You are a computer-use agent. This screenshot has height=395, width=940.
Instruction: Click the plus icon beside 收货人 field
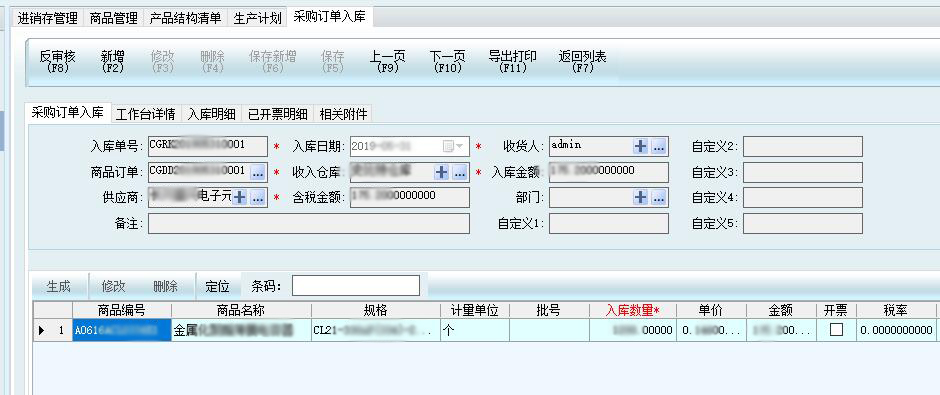(x=640, y=146)
